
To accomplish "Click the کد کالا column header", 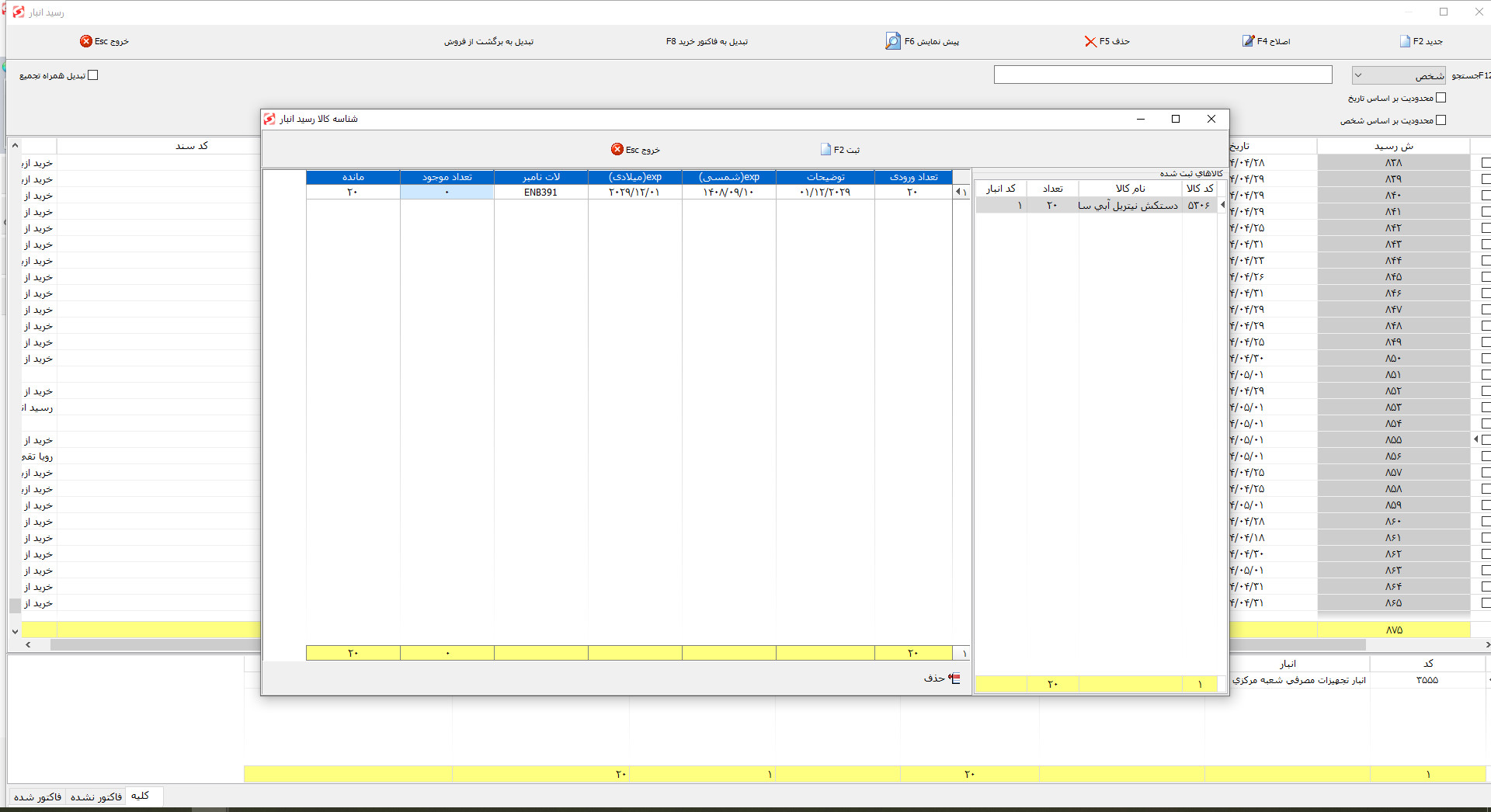I will tap(1200, 189).
